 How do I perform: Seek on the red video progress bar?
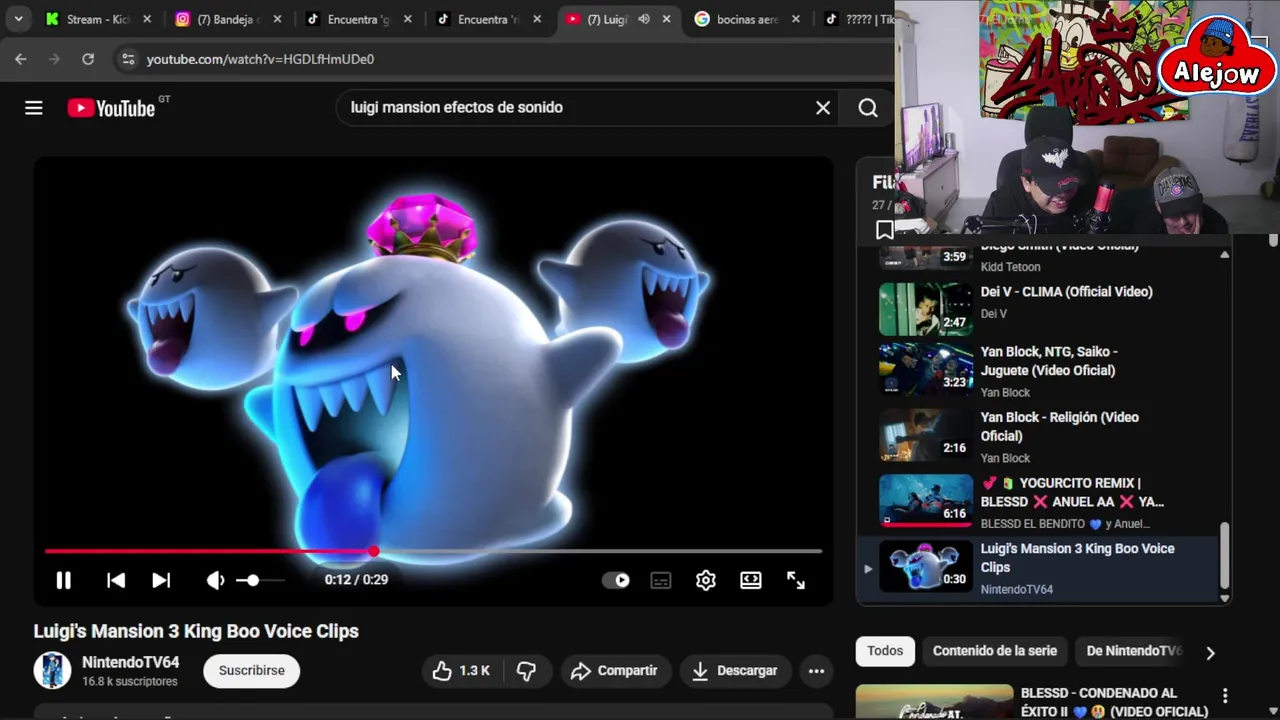433,551
